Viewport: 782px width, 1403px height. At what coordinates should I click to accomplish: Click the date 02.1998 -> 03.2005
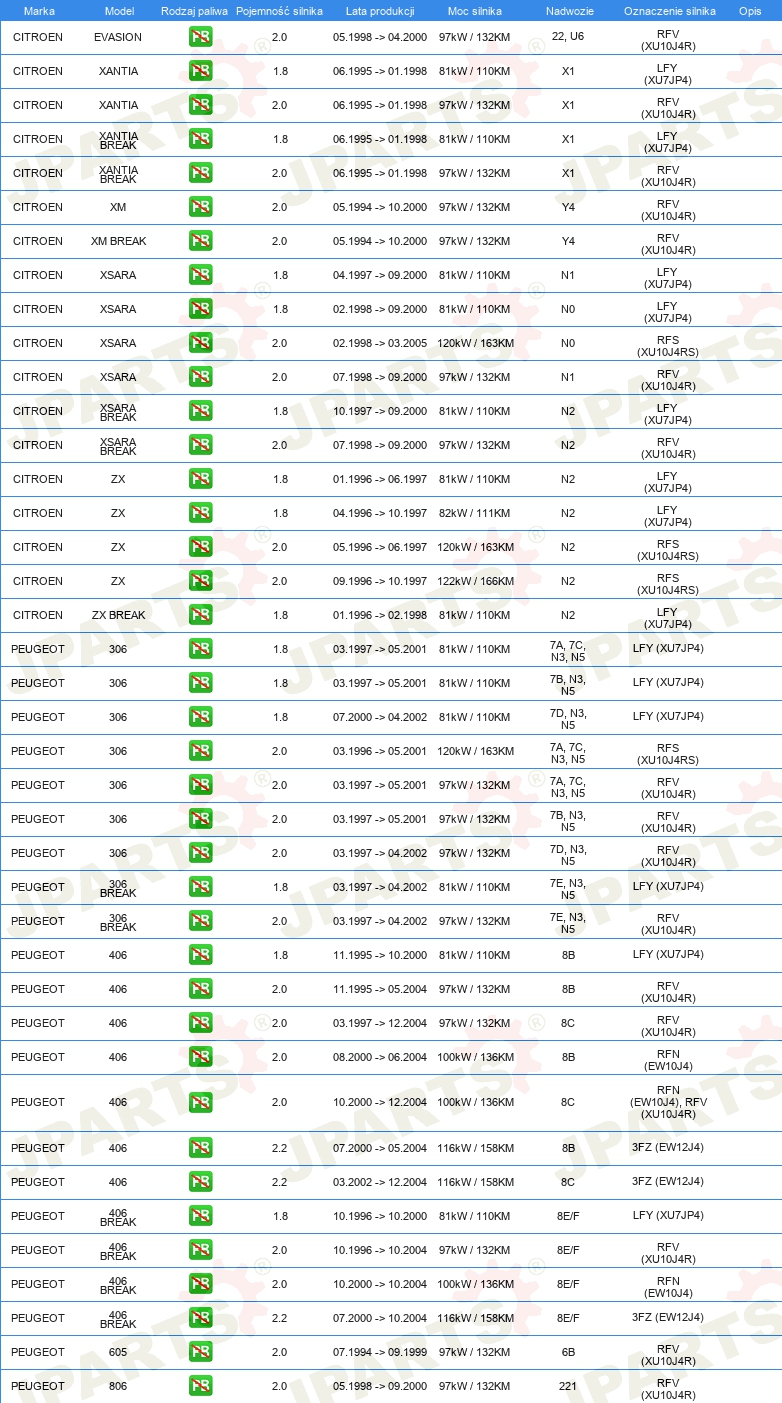pyautogui.click(x=380, y=343)
